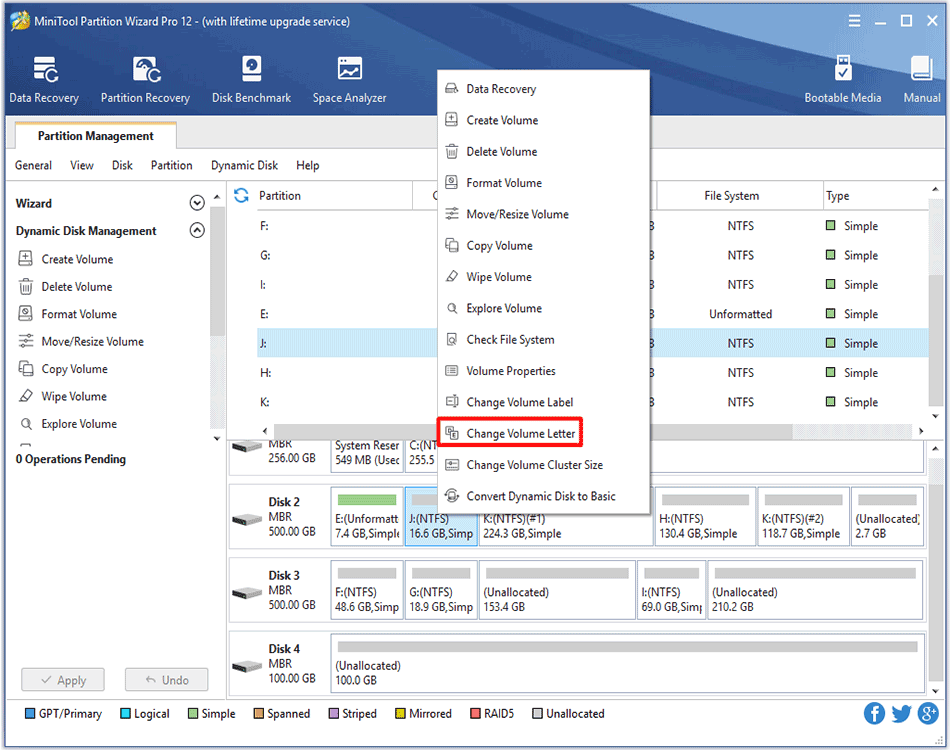Launch Partition Recovery from the toolbar
Image resolution: width=950 pixels, height=750 pixels.
pyautogui.click(x=145, y=80)
